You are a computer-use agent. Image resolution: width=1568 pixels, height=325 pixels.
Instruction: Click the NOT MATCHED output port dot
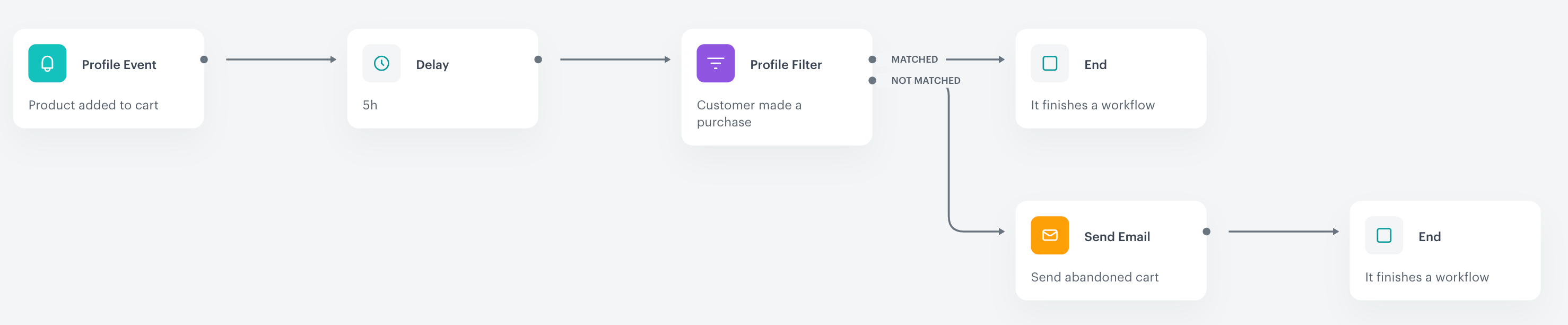(872, 80)
